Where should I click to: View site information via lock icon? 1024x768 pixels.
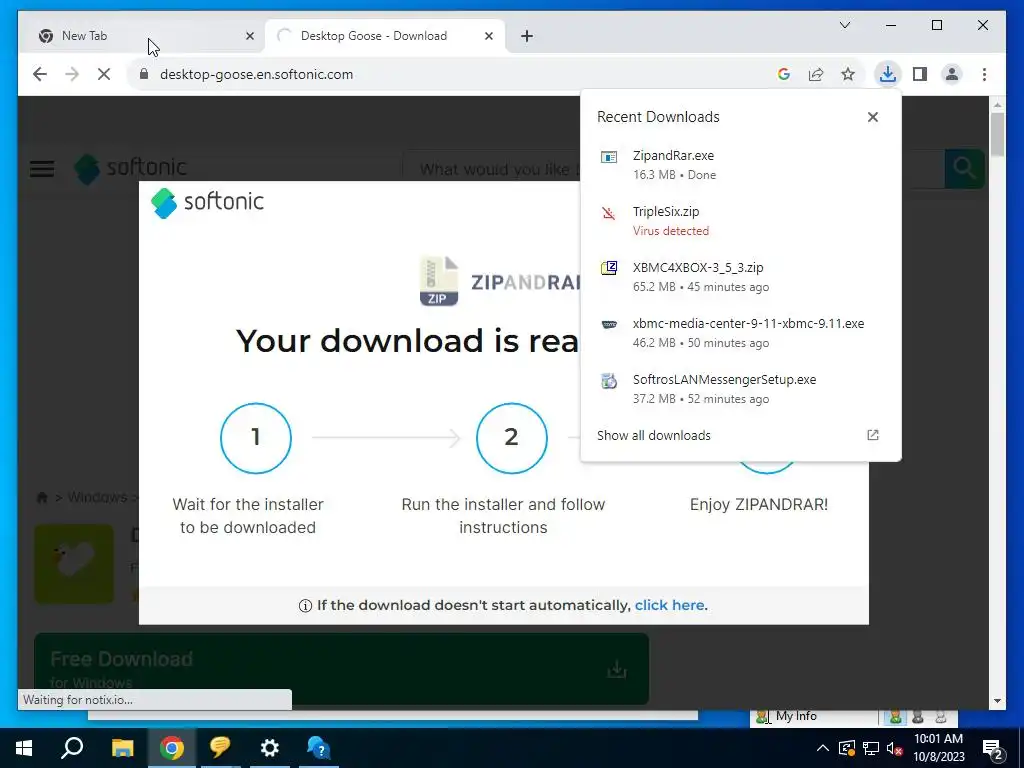pyautogui.click(x=144, y=74)
